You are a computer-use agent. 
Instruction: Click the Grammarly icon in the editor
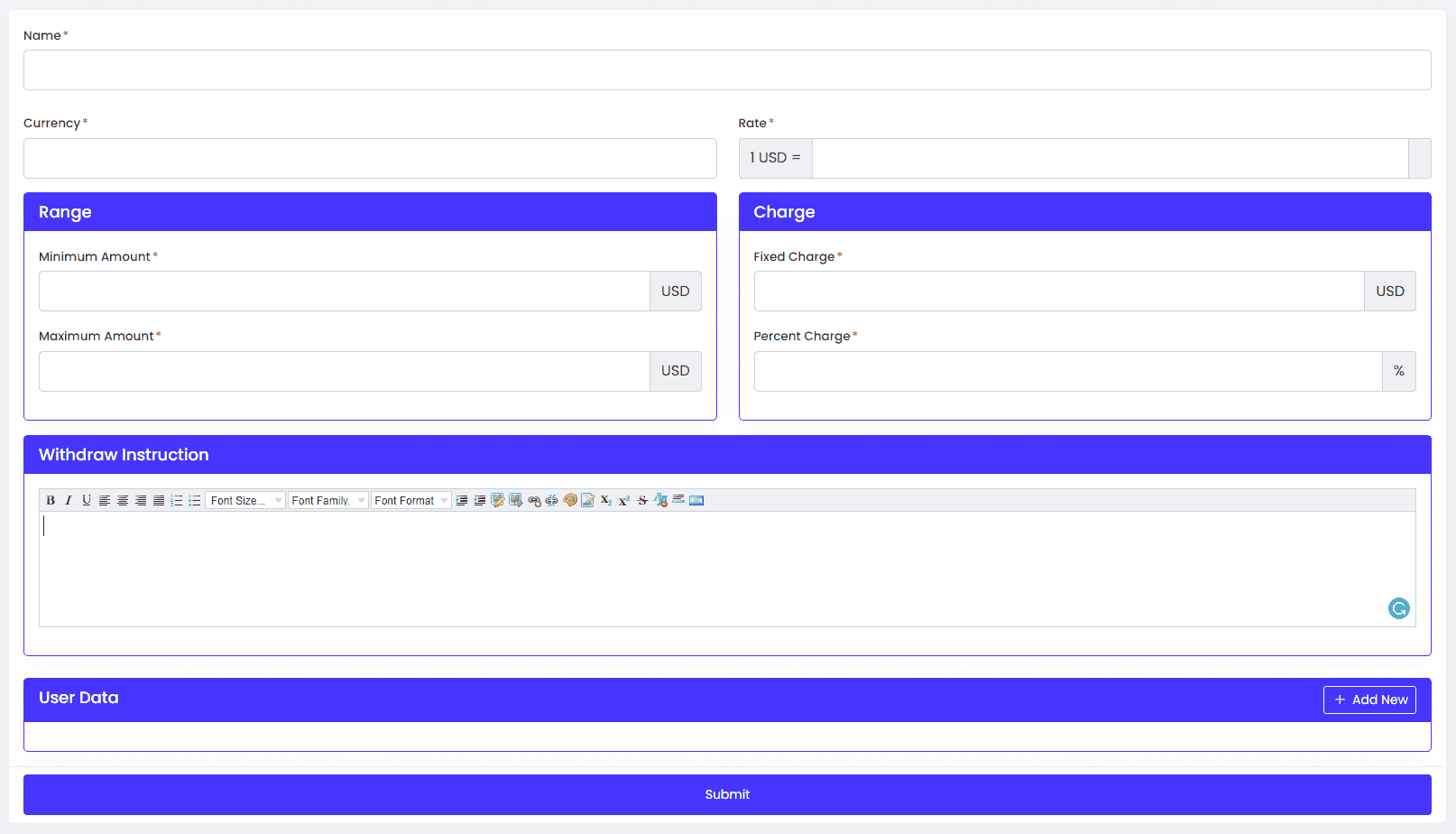pos(1399,608)
